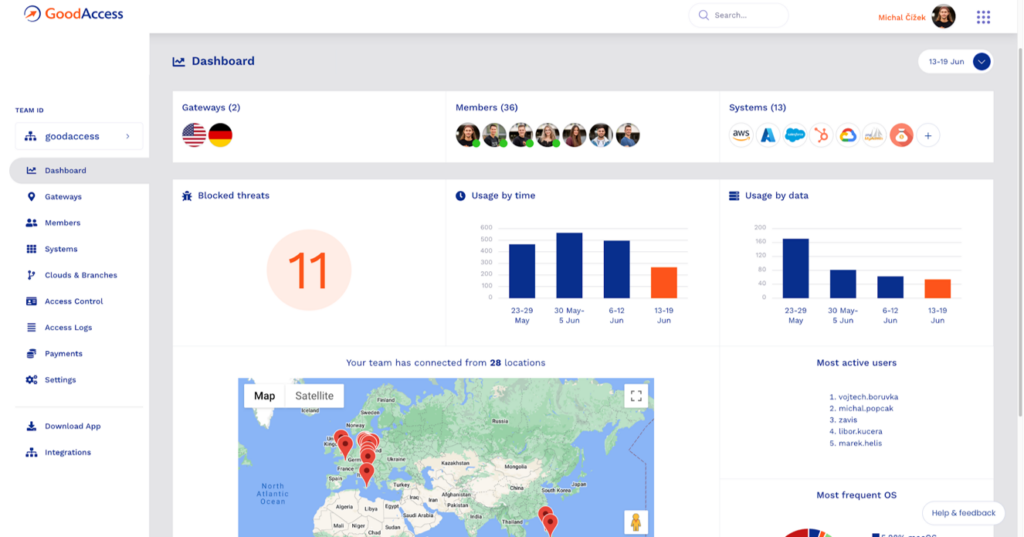Click the Help & feedback button
The width and height of the screenshot is (1024, 537).
(x=963, y=513)
